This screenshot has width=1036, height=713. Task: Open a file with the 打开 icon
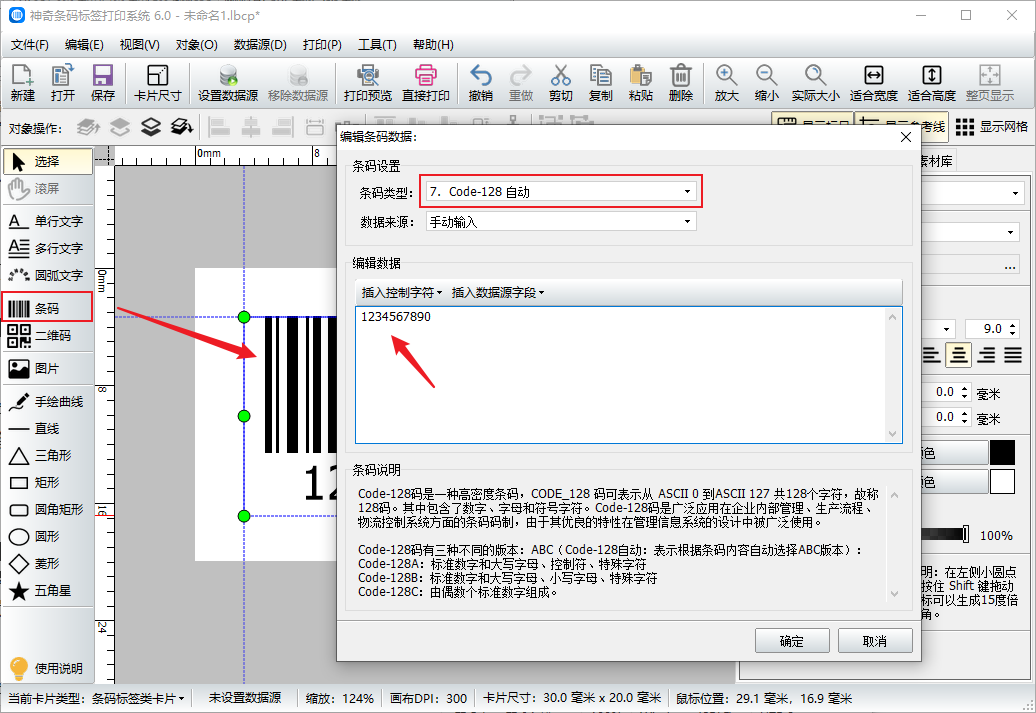63,83
